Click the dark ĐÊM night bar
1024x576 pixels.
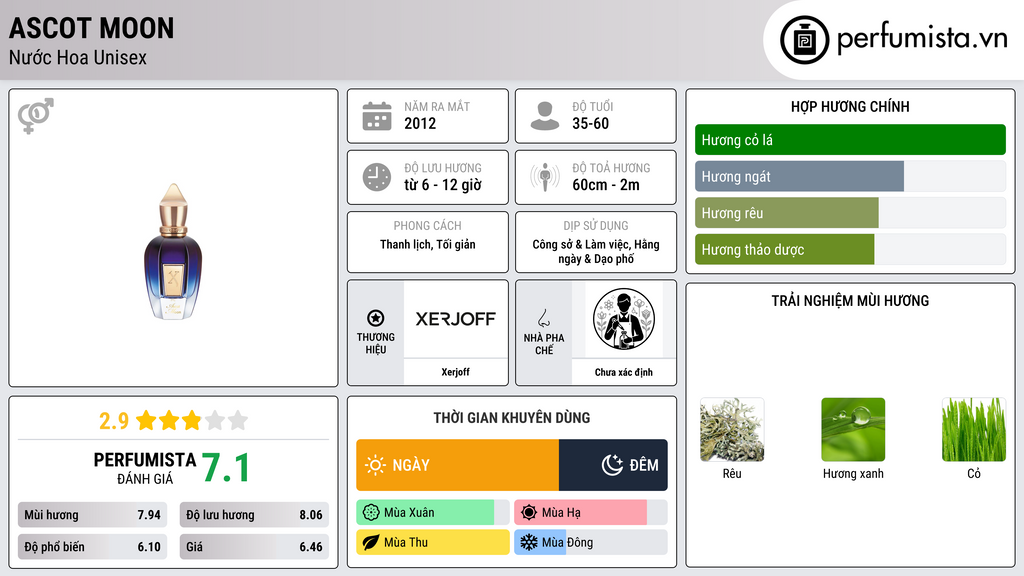(613, 465)
